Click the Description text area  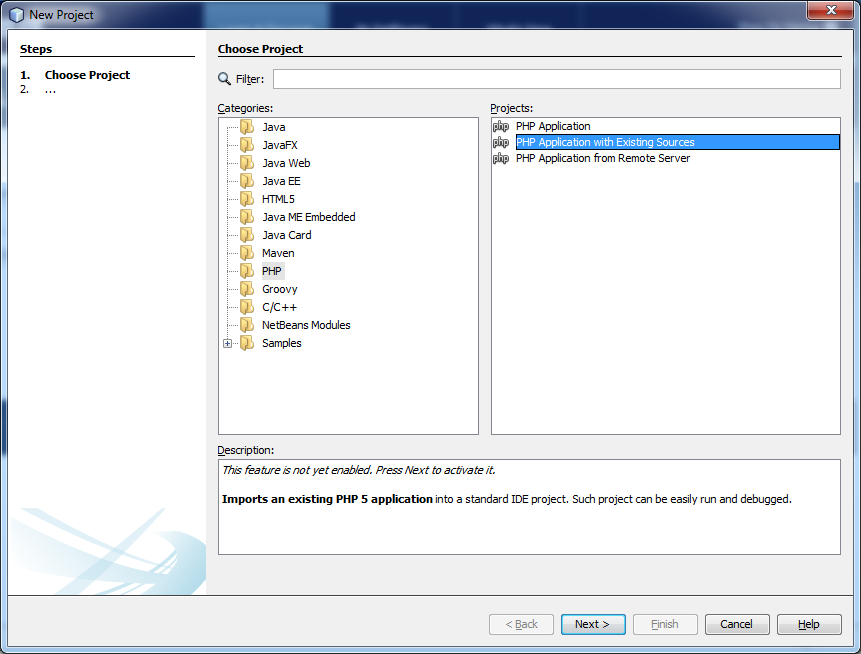click(529, 507)
